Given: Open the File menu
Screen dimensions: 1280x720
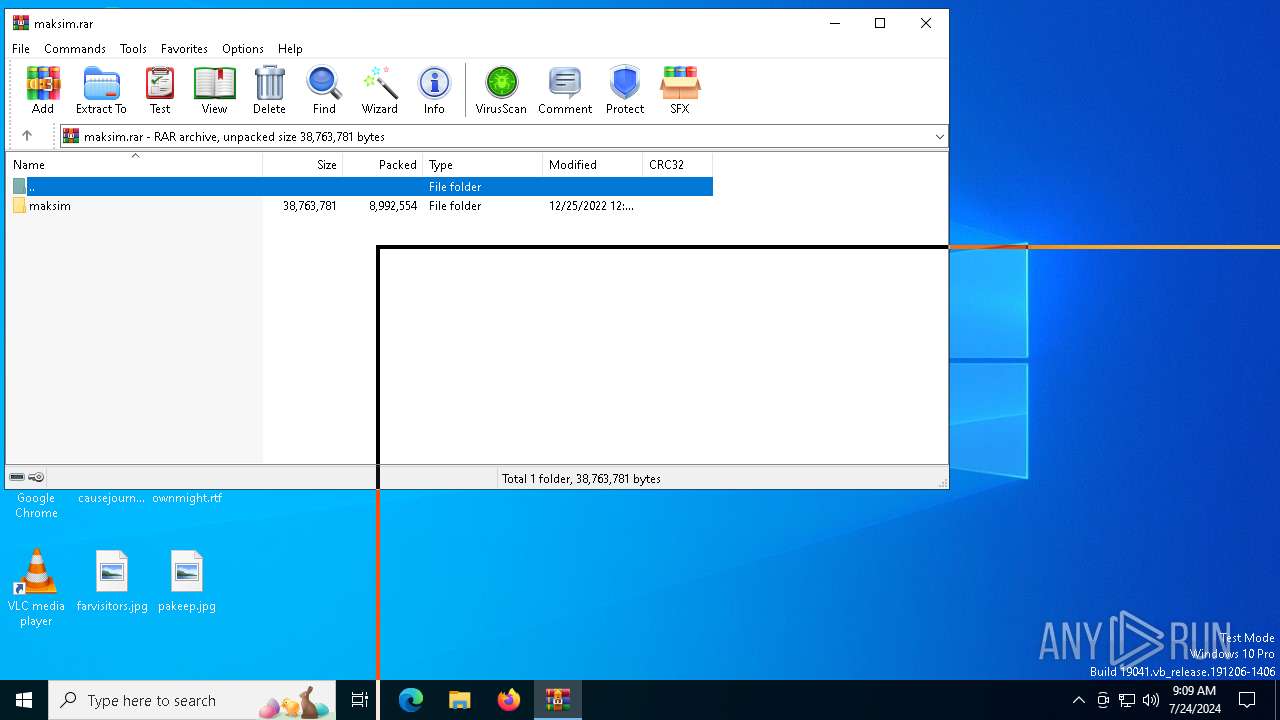Looking at the screenshot, I should point(21,48).
